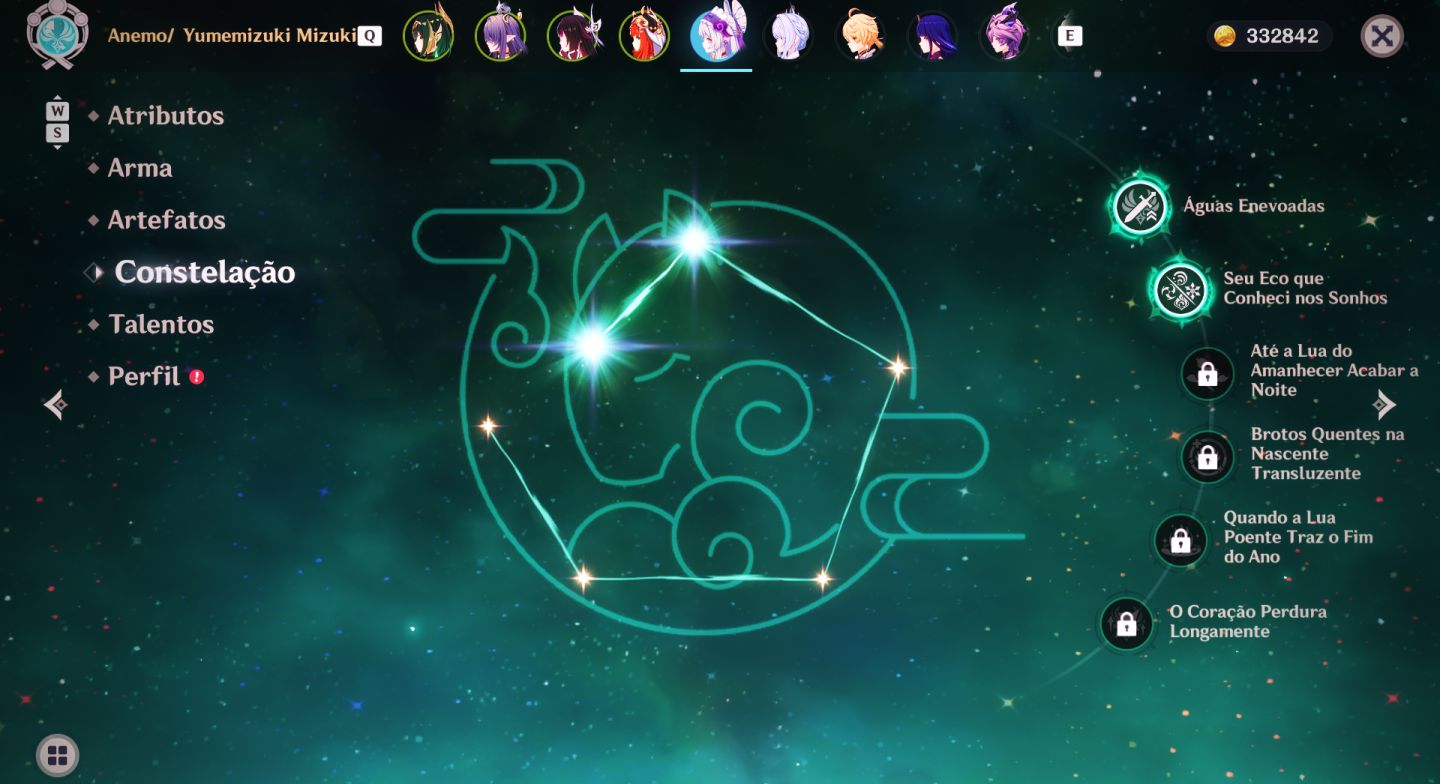This screenshot has height=784, width=1440.
Task: Click the E next-character key hint
Action: pos(1070,36)
